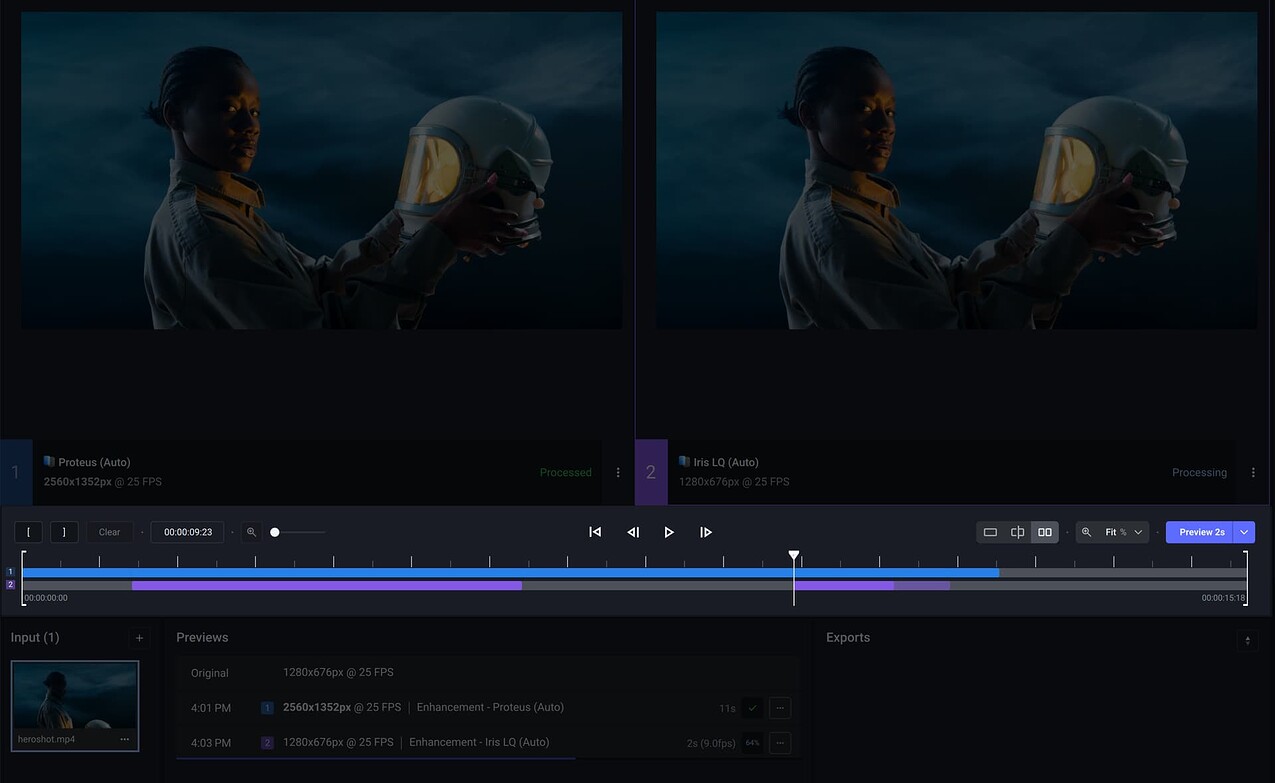
Task: Click the step forward one frame icon
Action: pos(706,532)
